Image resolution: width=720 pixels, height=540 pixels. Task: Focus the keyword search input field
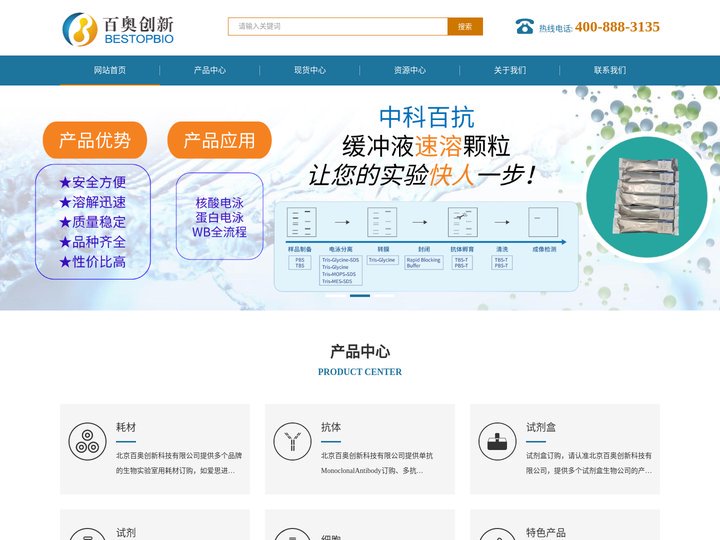(x=338, y=27)
